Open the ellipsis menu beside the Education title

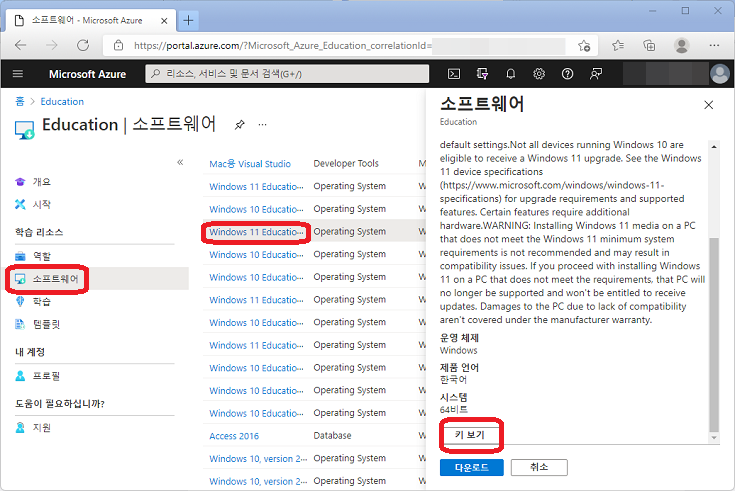coord(262,125)
